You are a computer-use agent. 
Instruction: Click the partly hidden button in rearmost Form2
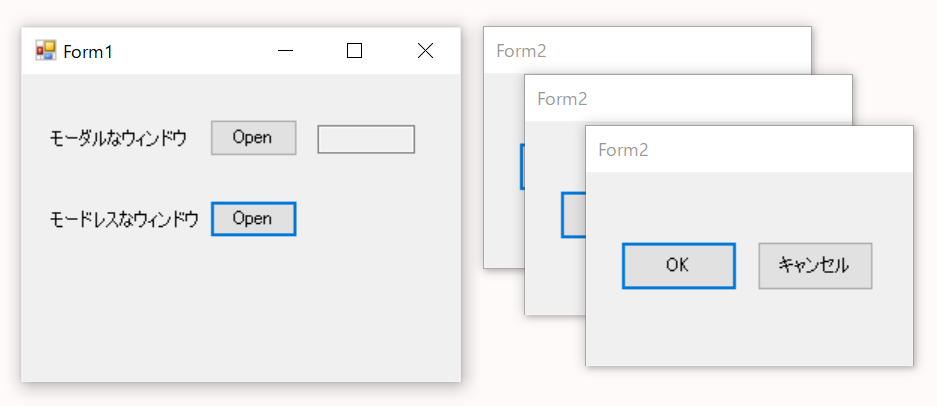522,167
